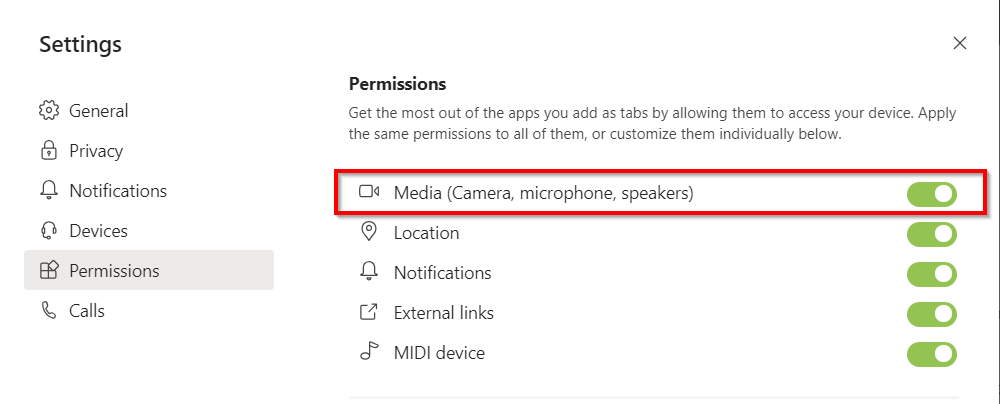Toggle the Notifications permission switch
Viewport: 1000px width, 404px height.
click(931, 274)
